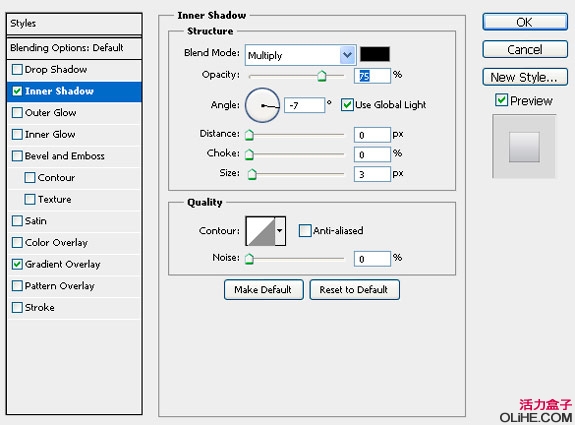Click the Reset to Default button

(x=354, y=290)
